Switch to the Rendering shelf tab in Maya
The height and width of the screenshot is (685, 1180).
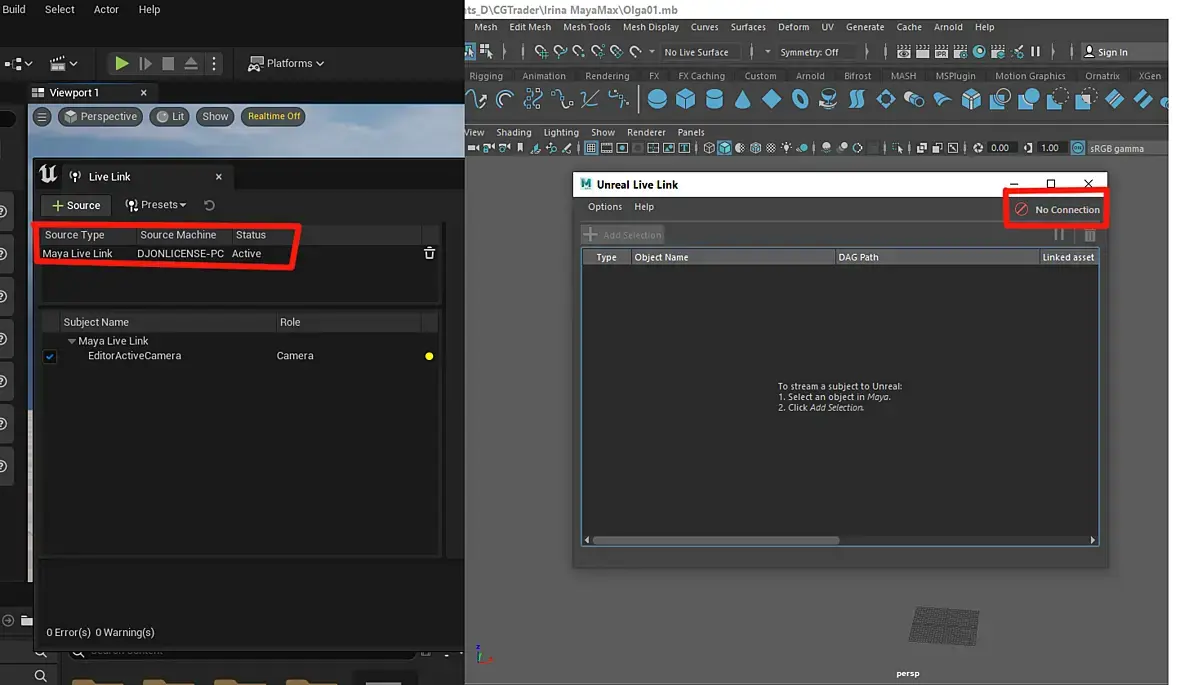(x=607, y=76)
